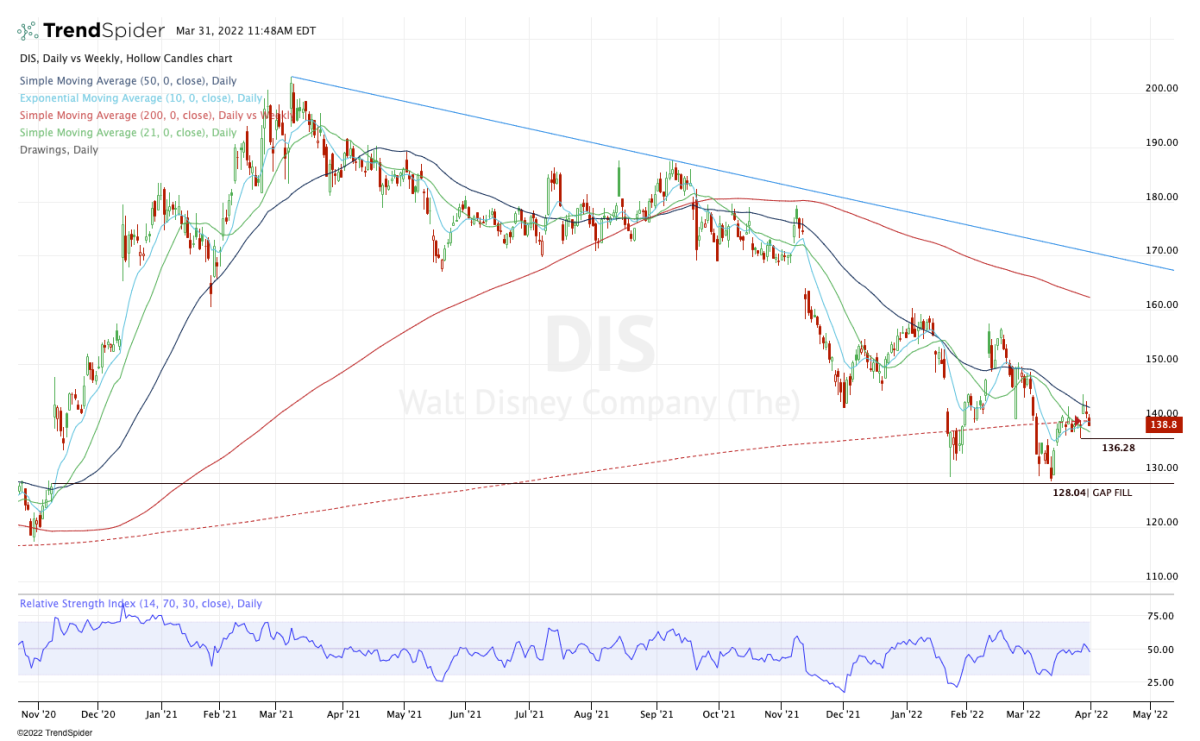The image size is (1200, 741).
Task: Click the May '22 date axis label
Action: pyautogui.click(x=1151, y=715)
